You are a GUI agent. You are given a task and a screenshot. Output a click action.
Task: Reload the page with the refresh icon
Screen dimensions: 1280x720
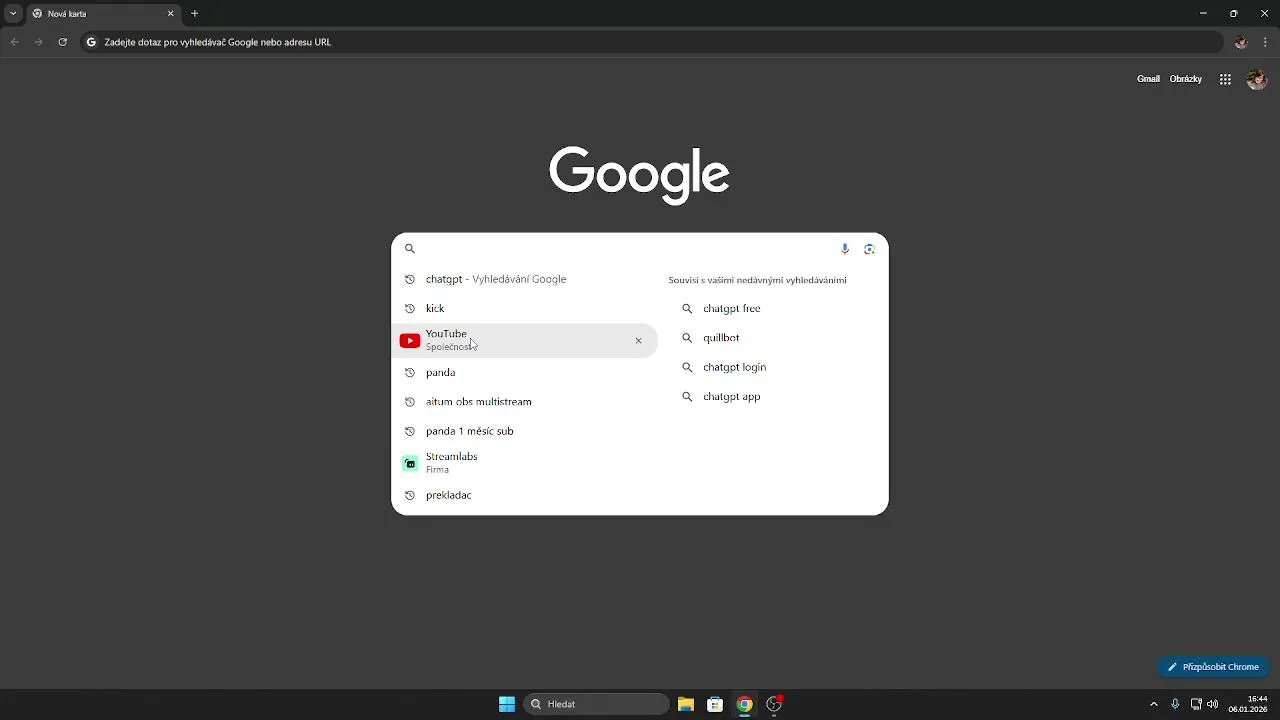pyautogui.click(x=62, y=42)
